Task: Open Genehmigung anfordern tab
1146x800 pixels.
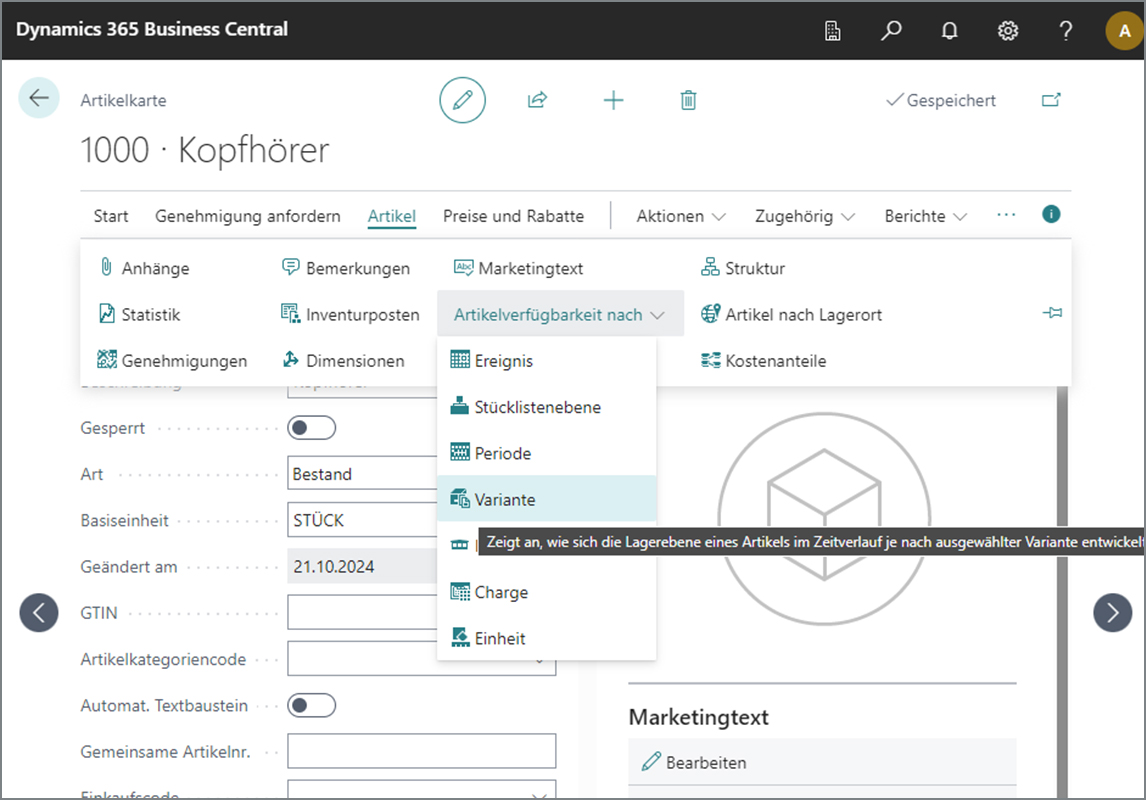Action: click(x=248, y=216)
